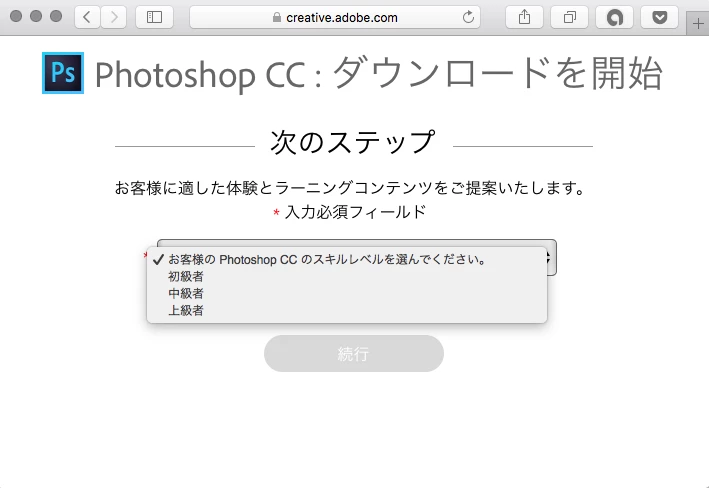Click the お客様に適した体験 description text

click(x=350, y=187)
